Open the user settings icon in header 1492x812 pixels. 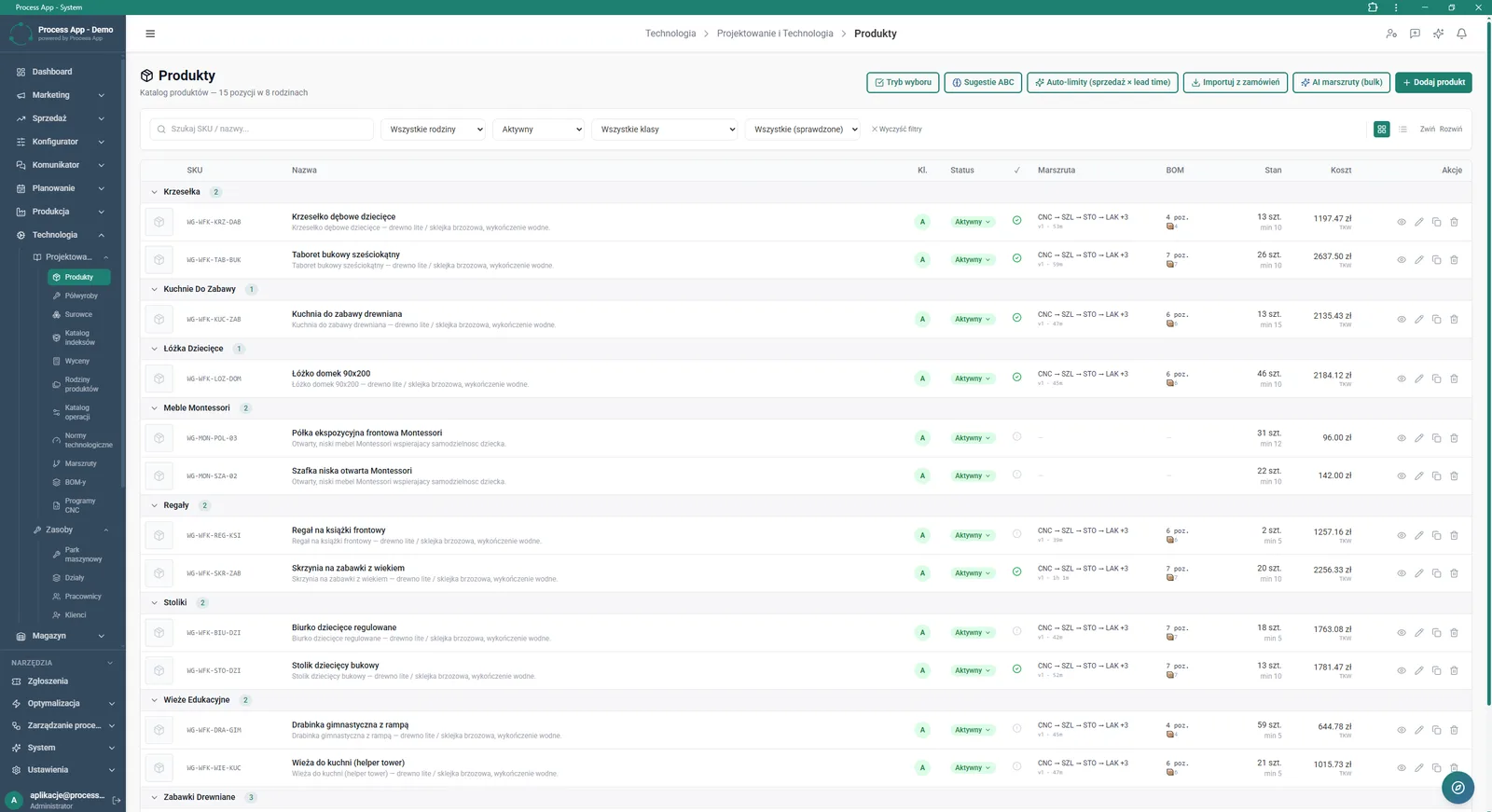point(1391,34)
